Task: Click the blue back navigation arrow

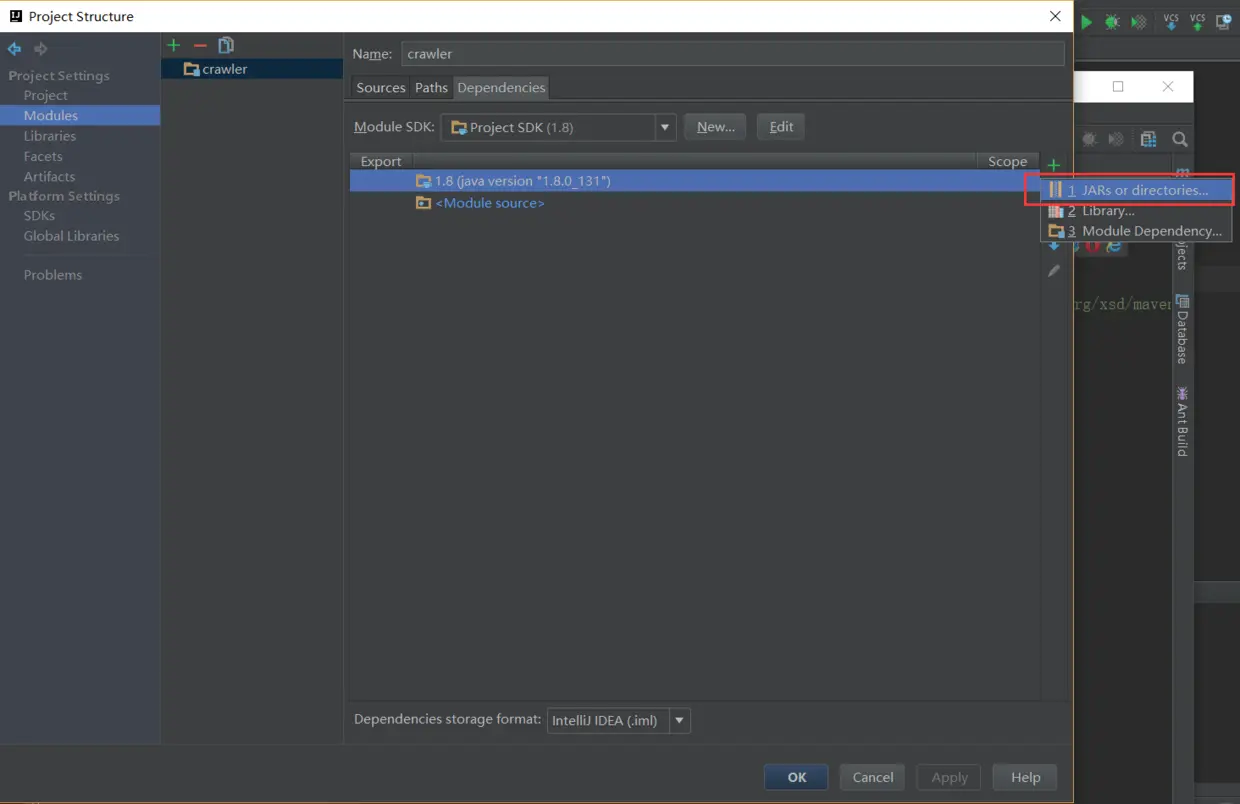Action: tap(14, 49)
